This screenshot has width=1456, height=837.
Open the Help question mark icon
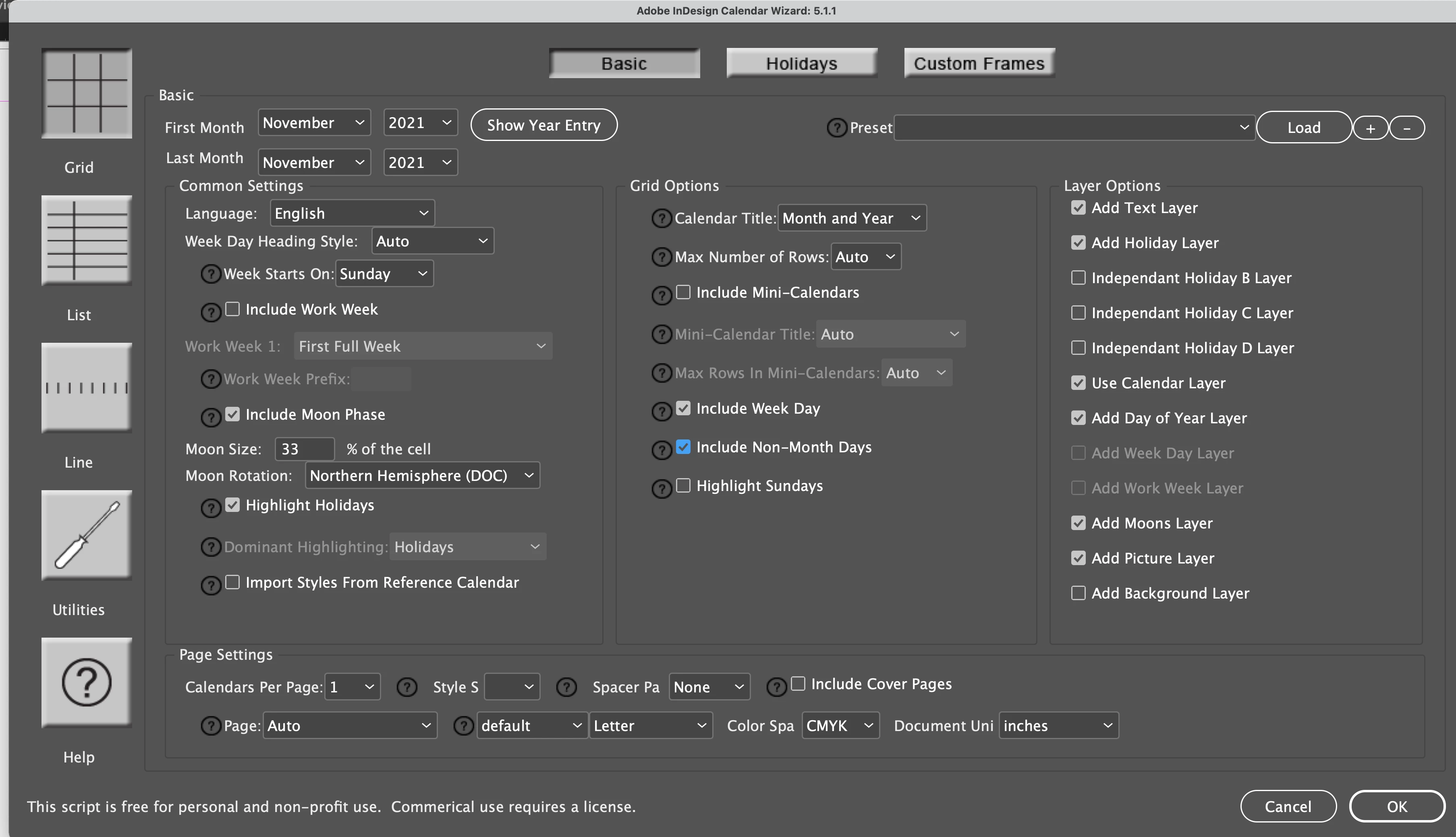pyautogui.click(x=86, y=682)
